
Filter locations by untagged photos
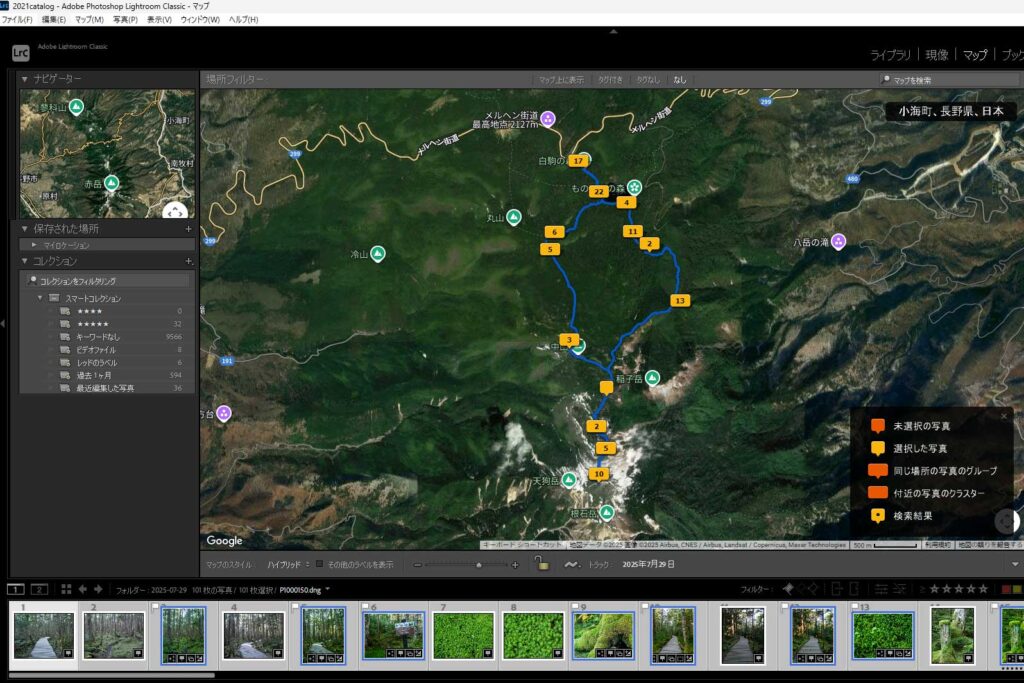point(647,79)
